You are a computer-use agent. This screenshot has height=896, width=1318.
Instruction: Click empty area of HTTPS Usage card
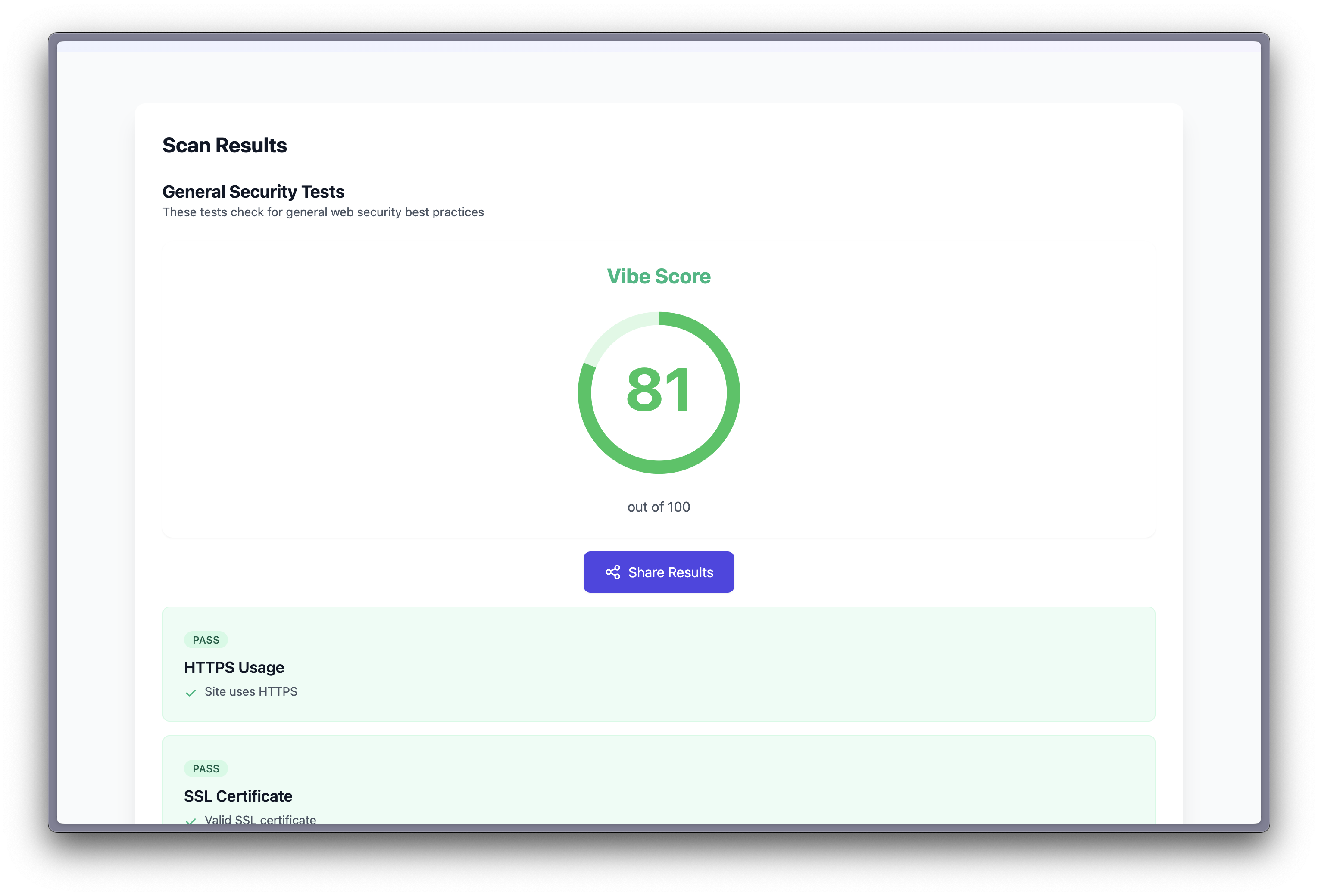(737, 663)
